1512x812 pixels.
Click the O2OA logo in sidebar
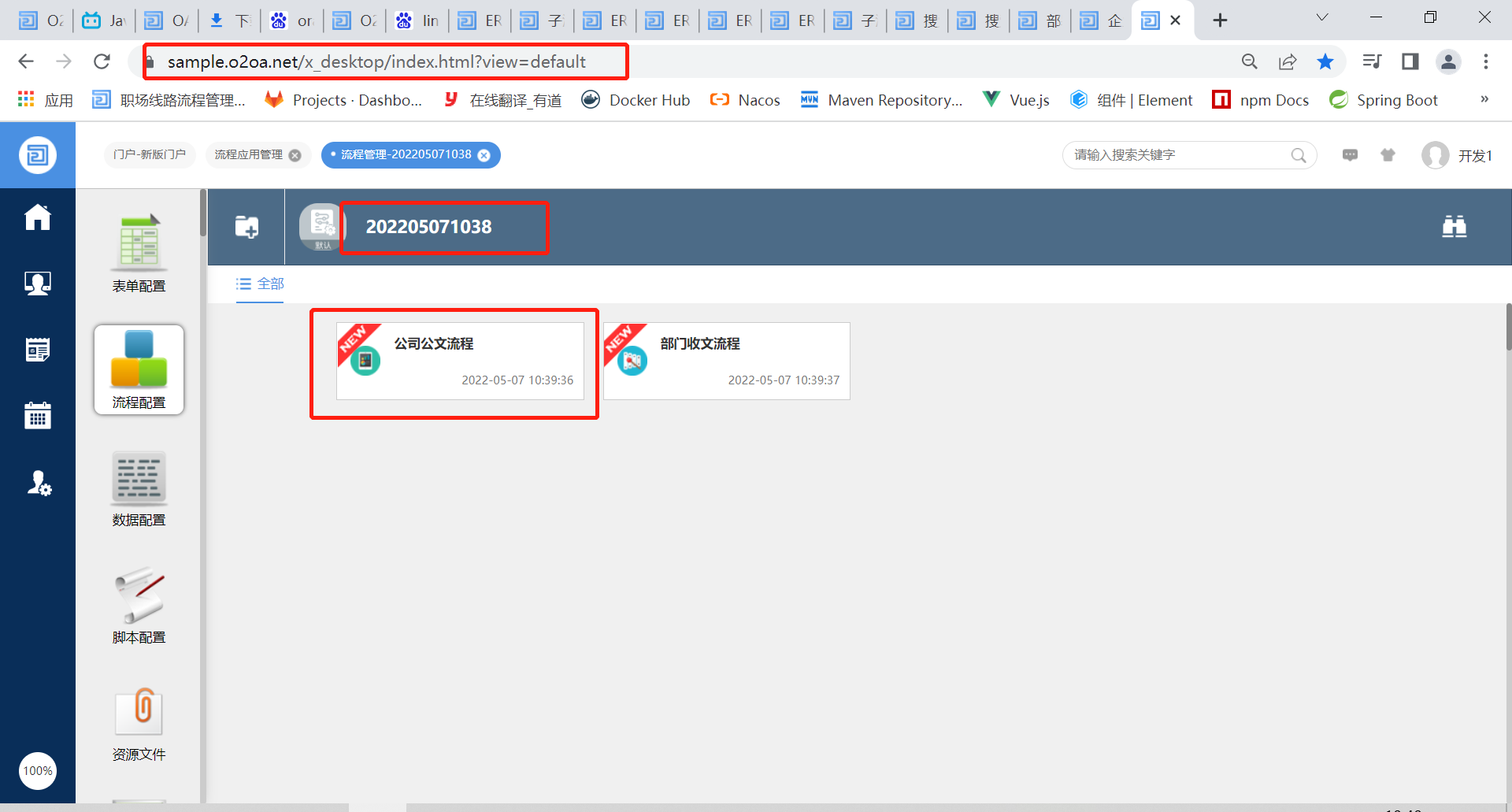click(38, 155)
